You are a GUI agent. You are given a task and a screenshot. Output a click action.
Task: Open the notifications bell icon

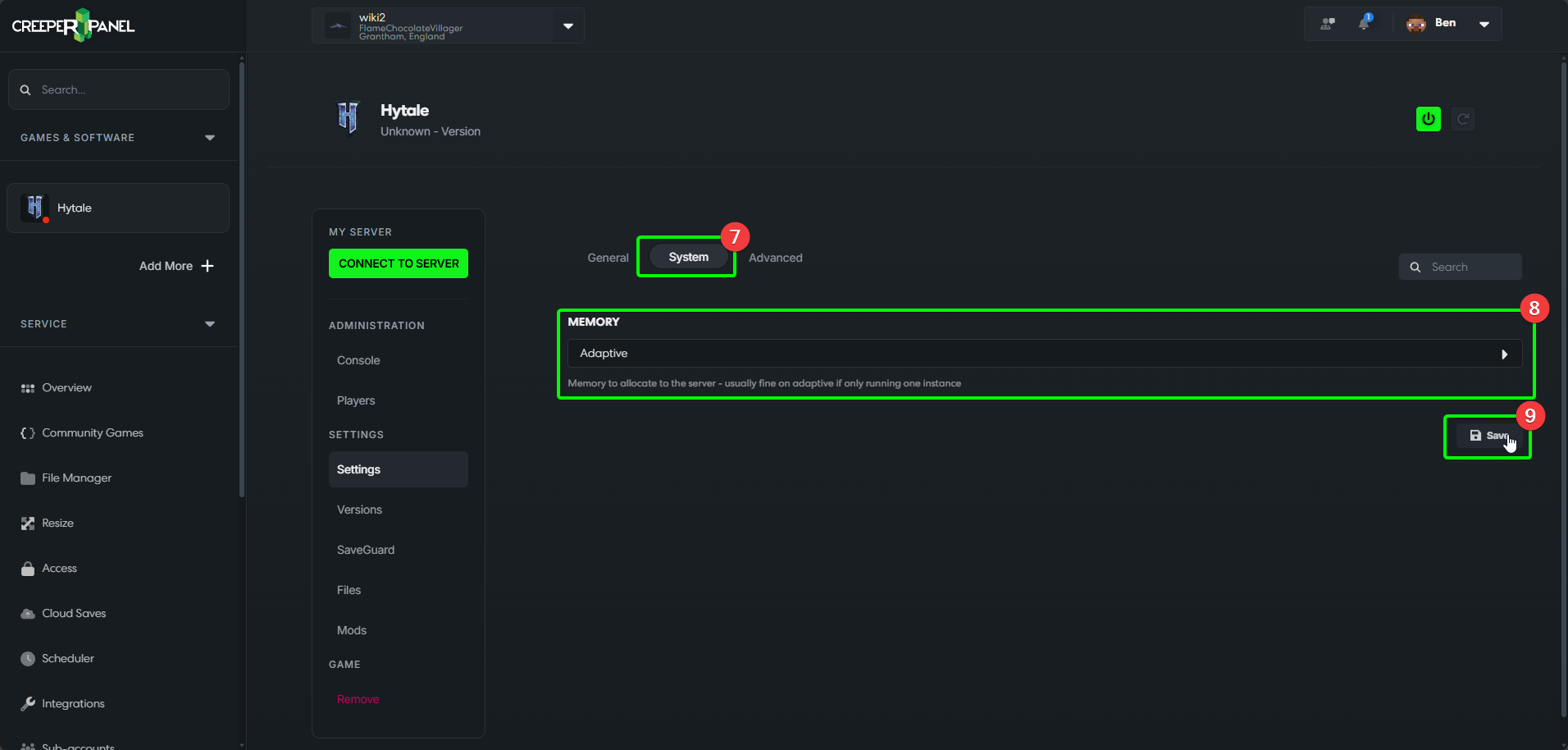click(x=1364, y=23)
